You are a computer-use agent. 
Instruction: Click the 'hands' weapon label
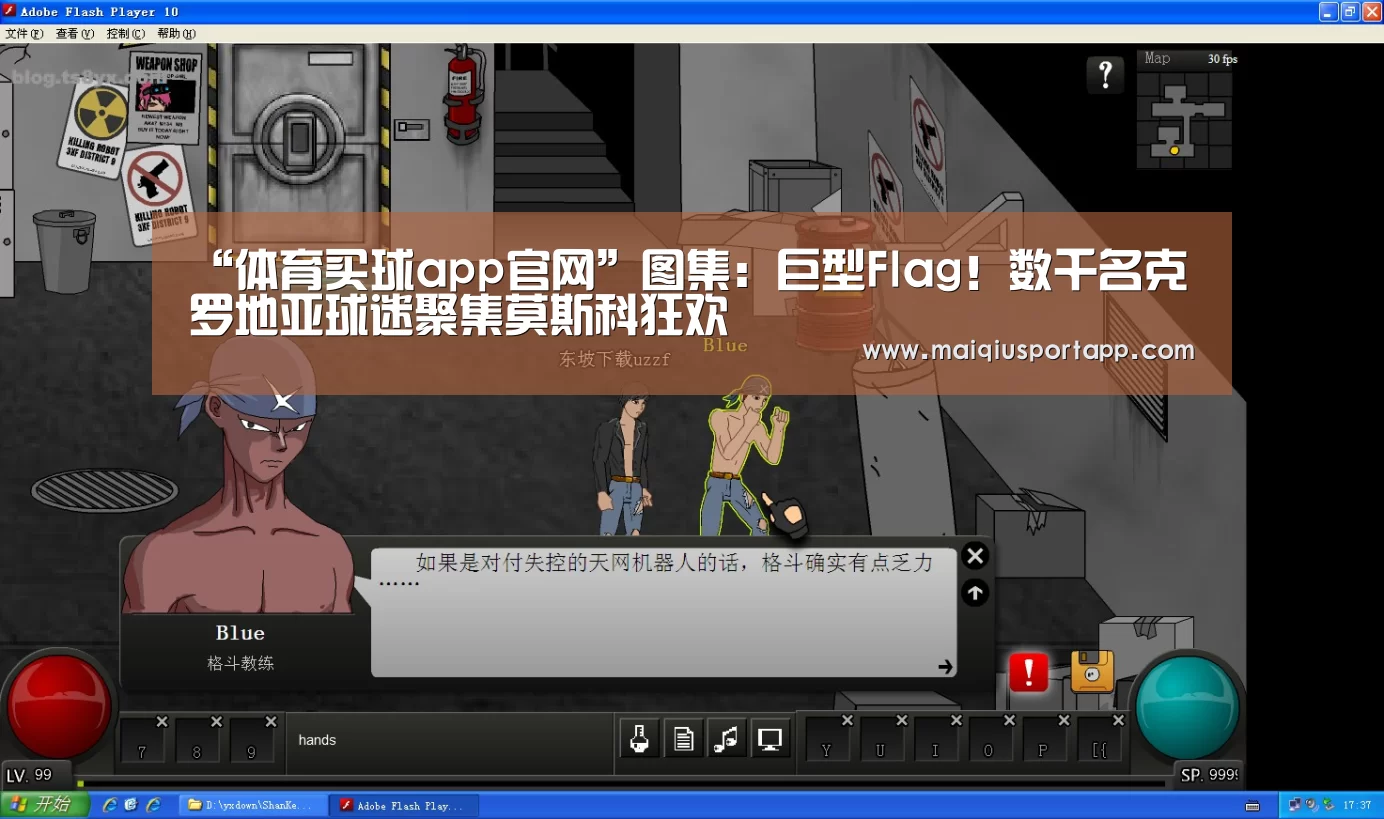click(317, 740)
